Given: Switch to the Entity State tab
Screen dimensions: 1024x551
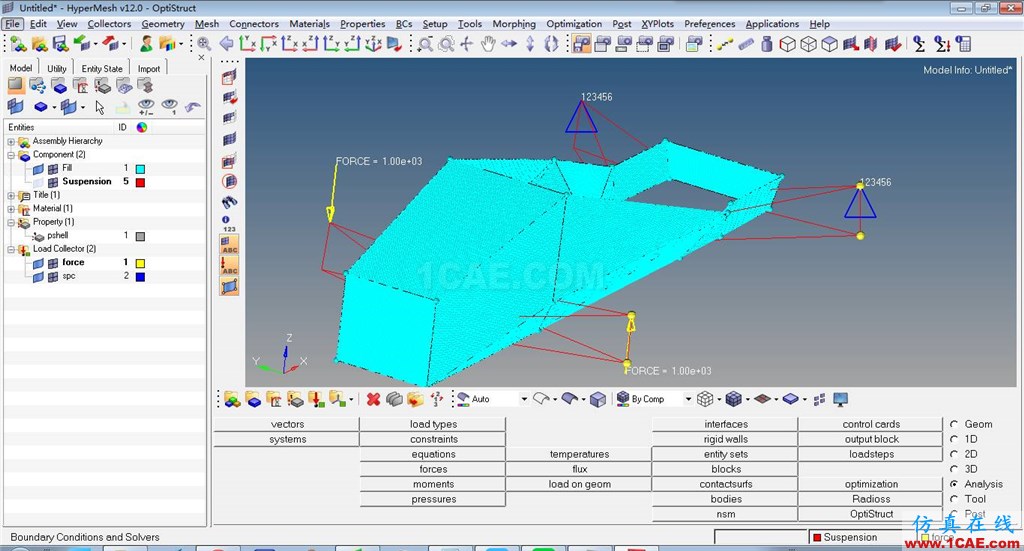Looking at the screenshot, I should 102,68.
